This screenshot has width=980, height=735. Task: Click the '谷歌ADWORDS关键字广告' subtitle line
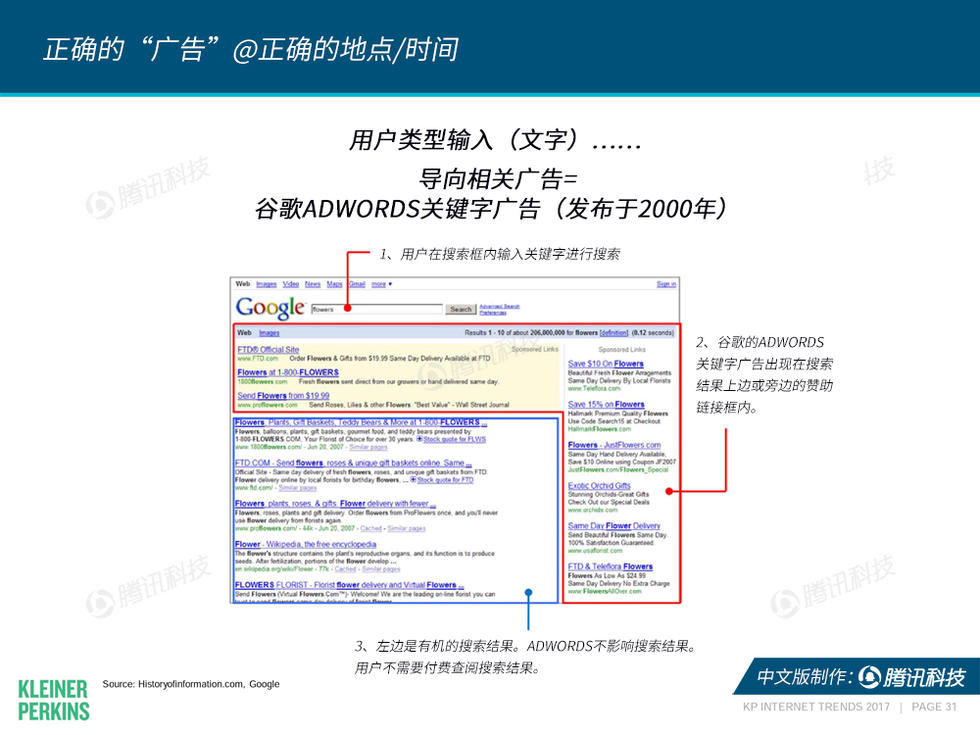(x=491, y=209)
